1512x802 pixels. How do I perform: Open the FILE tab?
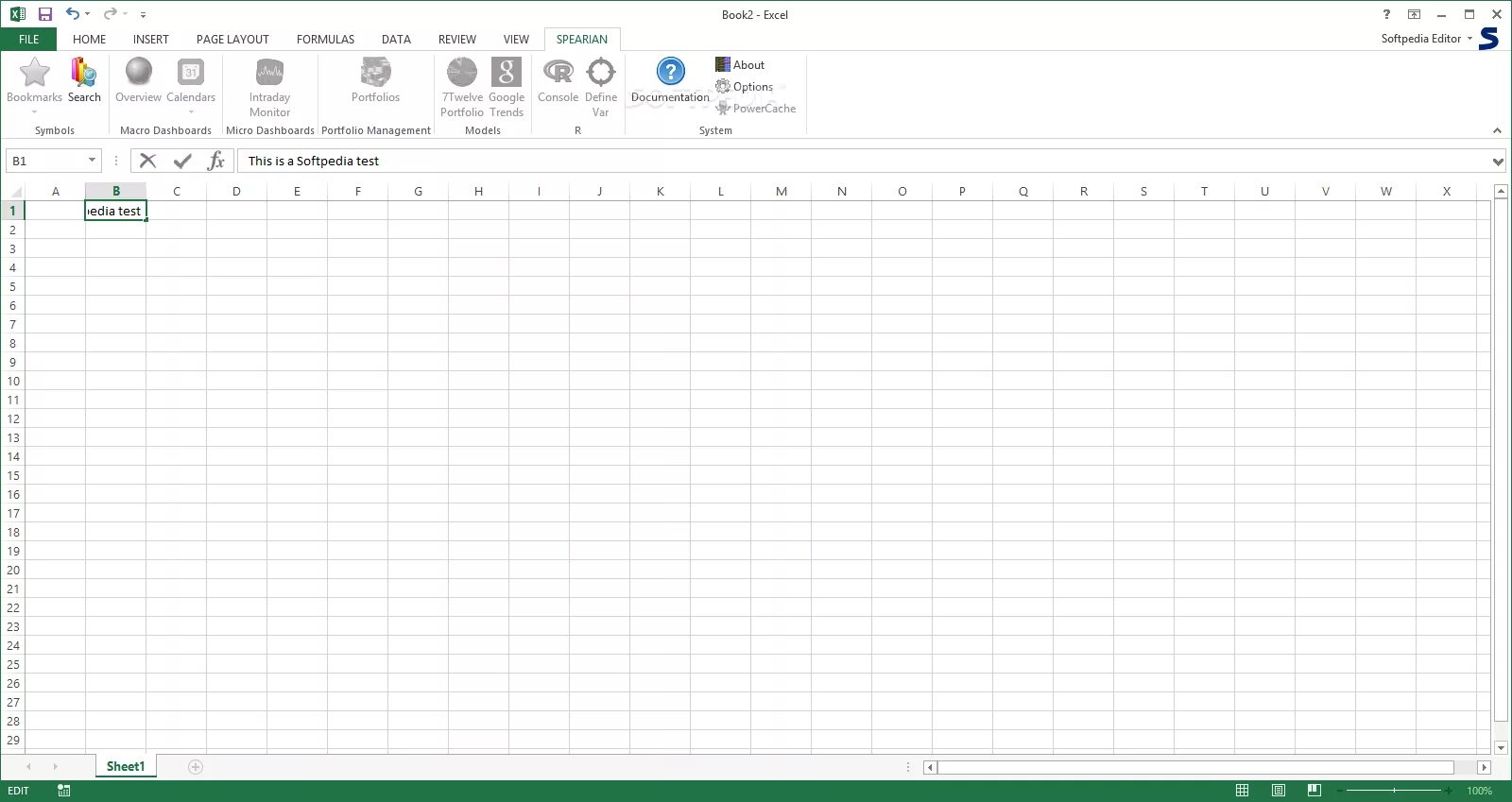click(28, 39)
